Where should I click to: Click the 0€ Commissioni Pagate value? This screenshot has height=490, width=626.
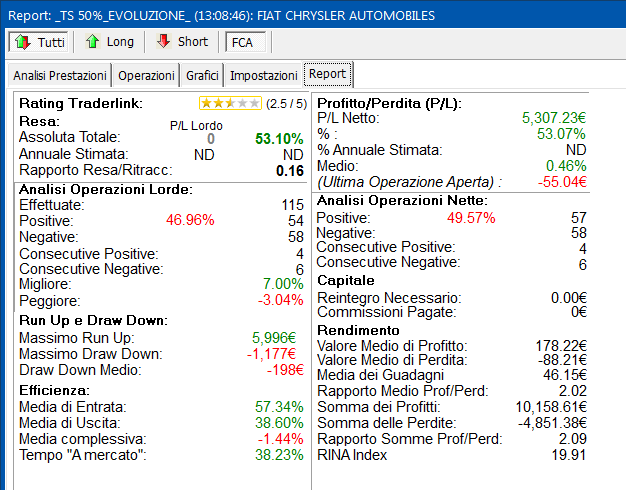[x=579, y=312]
